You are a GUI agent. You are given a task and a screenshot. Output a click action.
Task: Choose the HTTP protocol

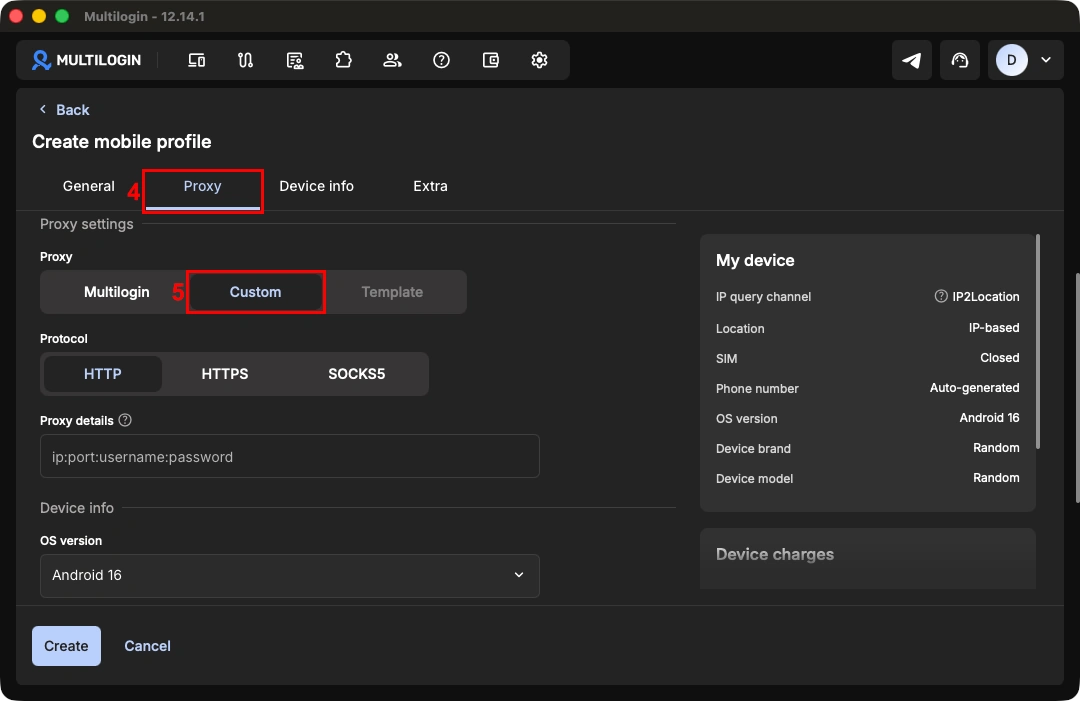point(103,374)
